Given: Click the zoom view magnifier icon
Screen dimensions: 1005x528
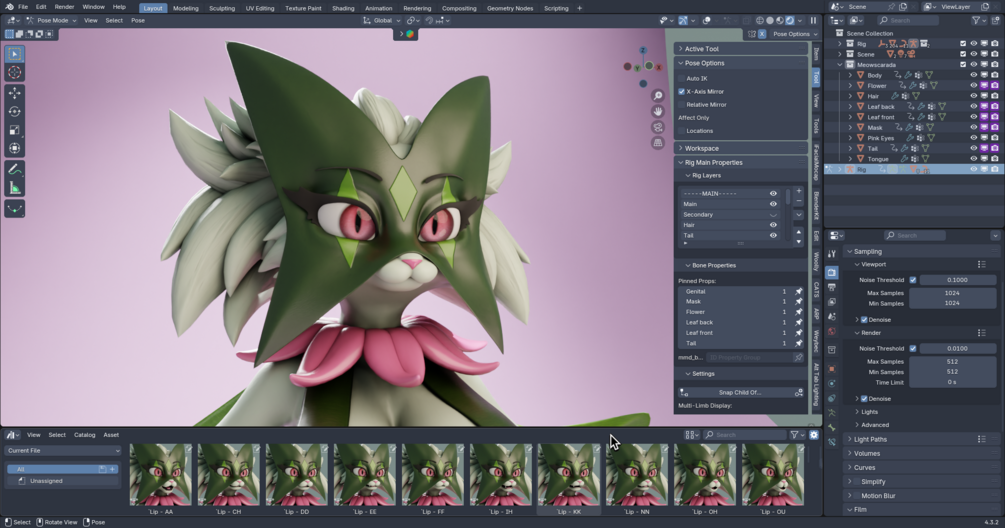Looking at the screenshot, I should [658, 95].
